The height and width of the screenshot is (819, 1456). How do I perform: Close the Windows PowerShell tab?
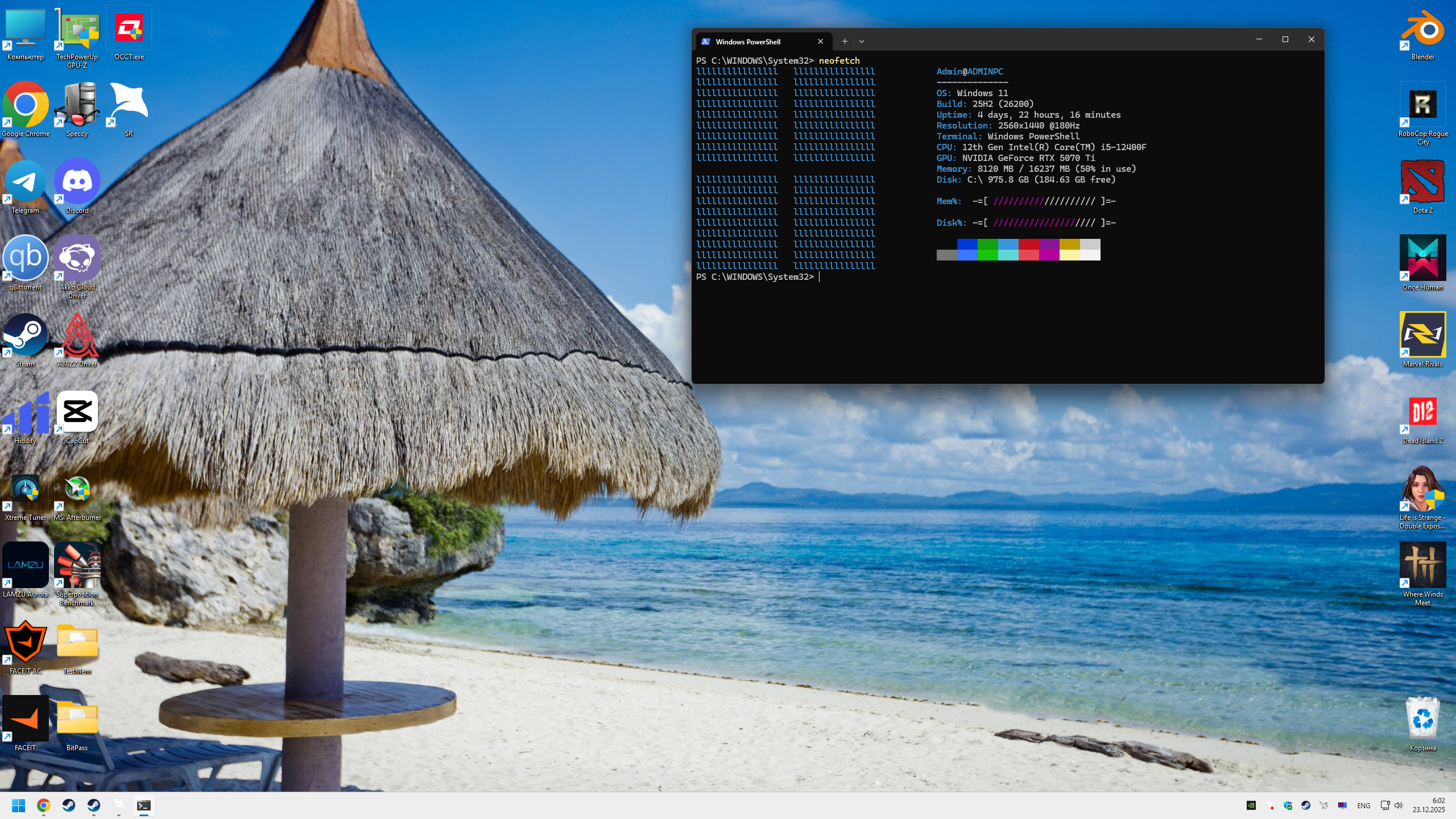click(820, 42)
